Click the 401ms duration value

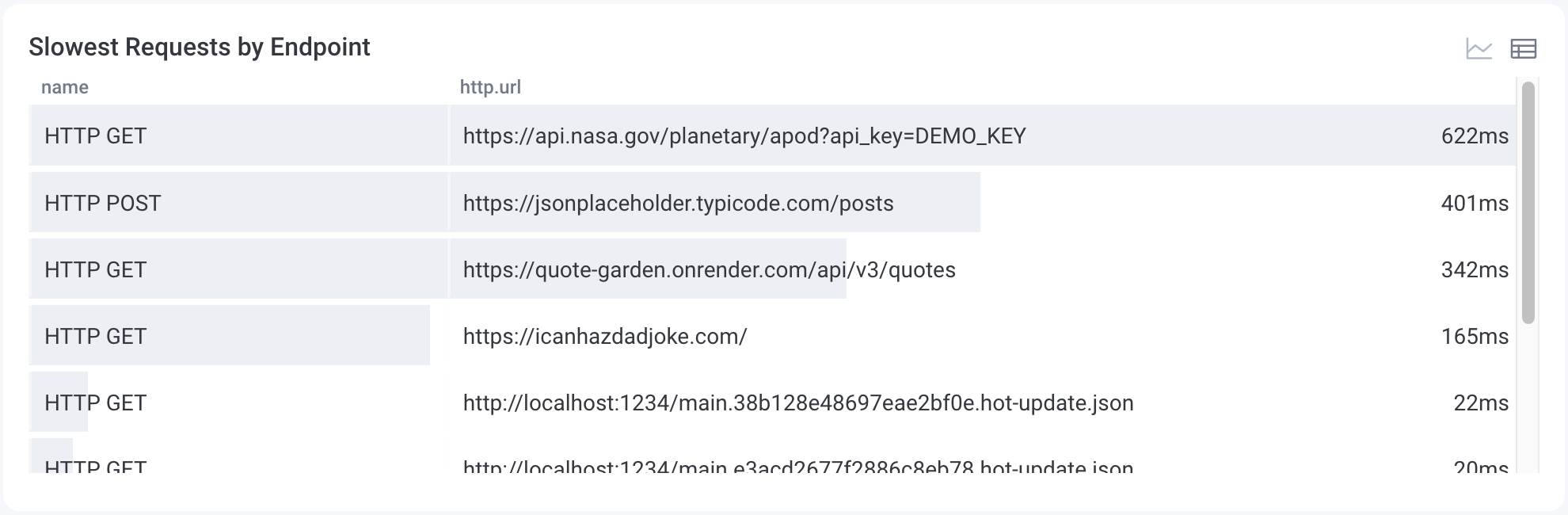1474,203
